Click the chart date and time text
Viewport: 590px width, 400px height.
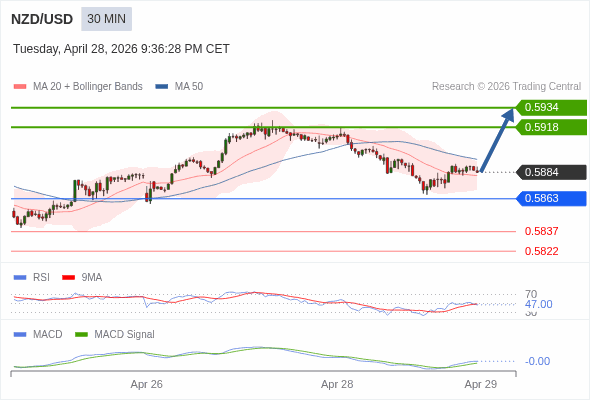[121, 49]
